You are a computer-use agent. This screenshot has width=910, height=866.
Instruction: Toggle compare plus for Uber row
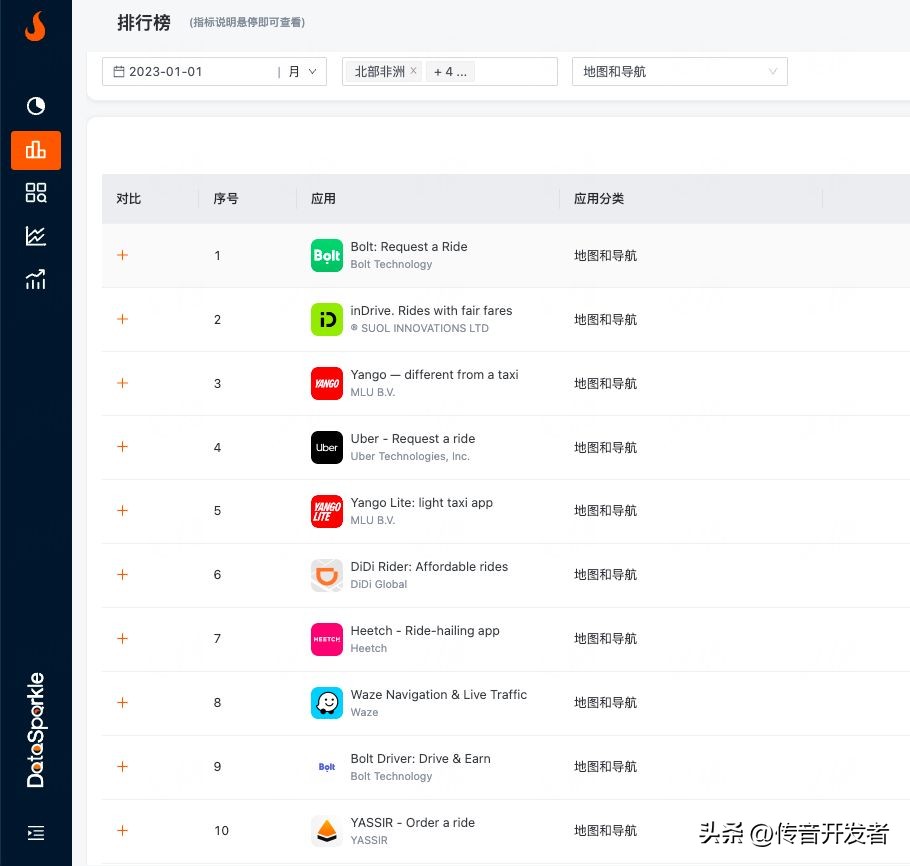123,447
